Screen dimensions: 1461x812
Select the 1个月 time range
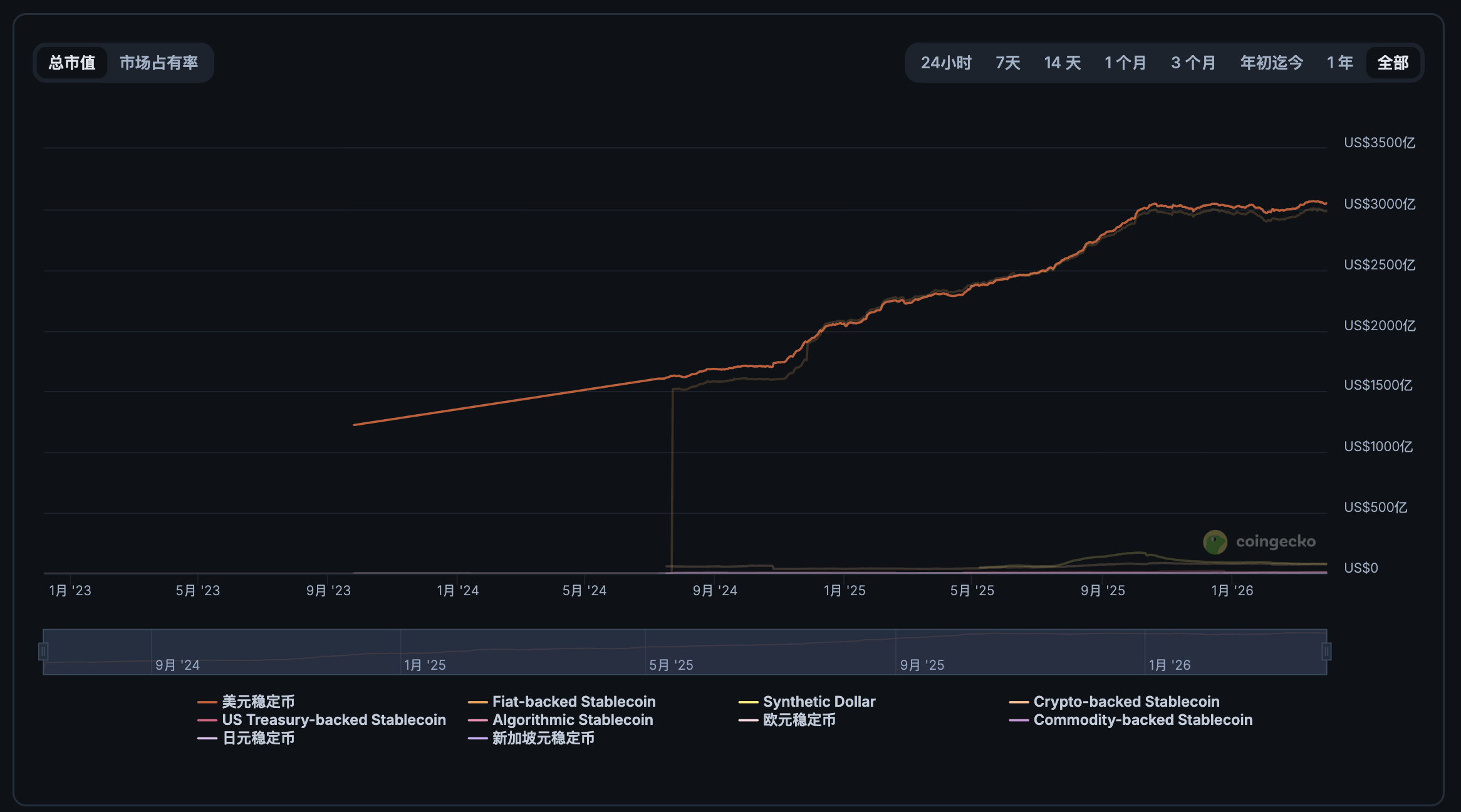[x=1125, y=63]
